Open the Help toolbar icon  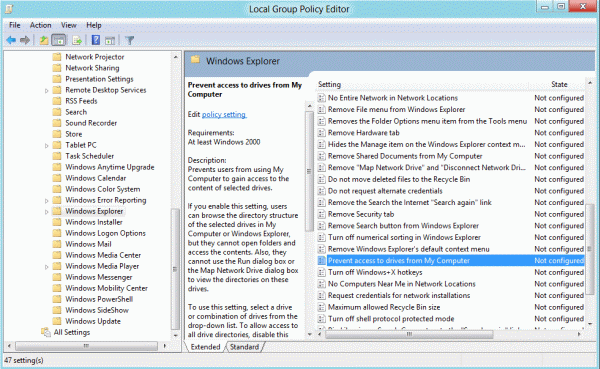(x=96, y=40)
